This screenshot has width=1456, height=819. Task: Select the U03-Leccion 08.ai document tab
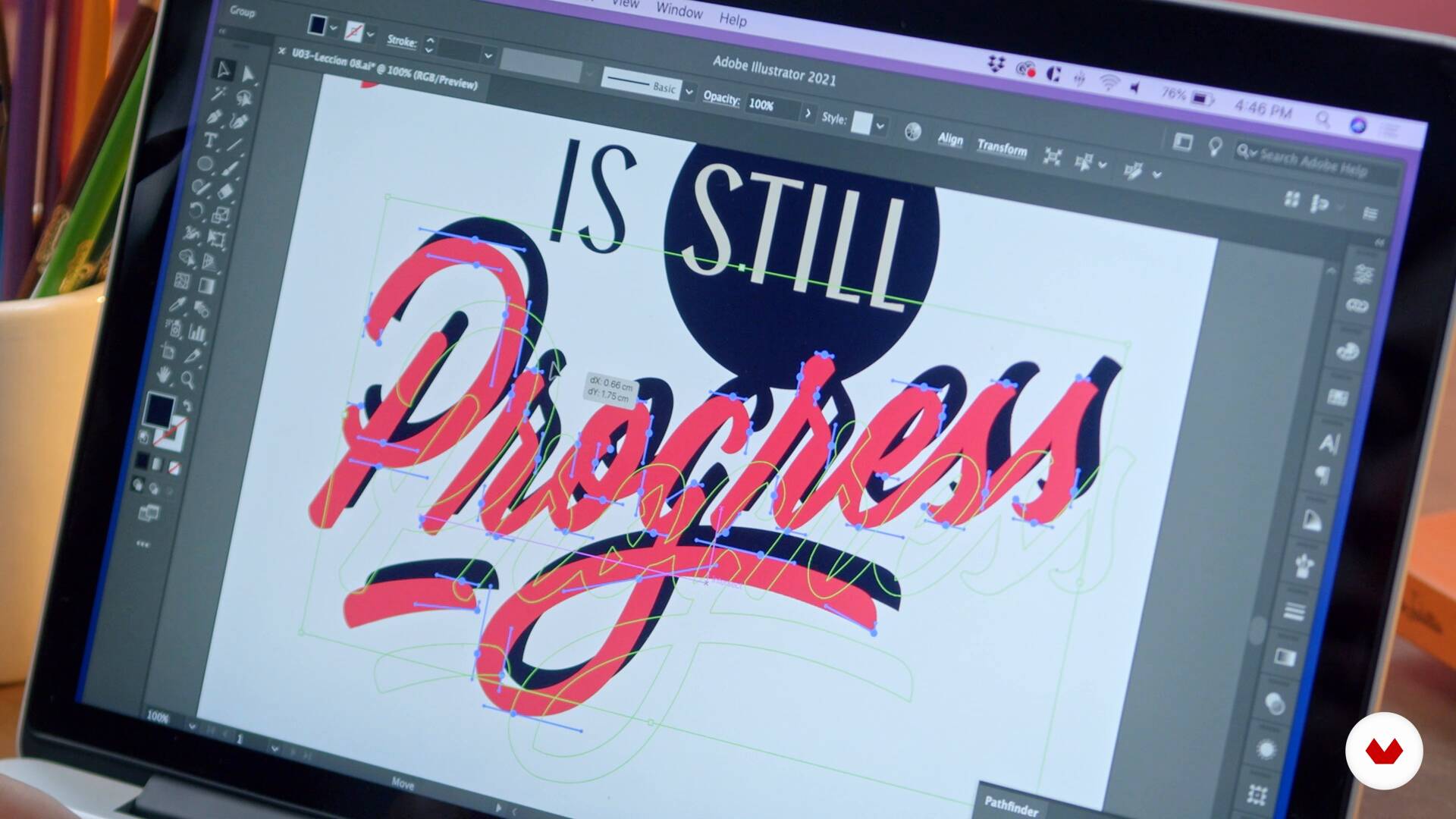384,71
